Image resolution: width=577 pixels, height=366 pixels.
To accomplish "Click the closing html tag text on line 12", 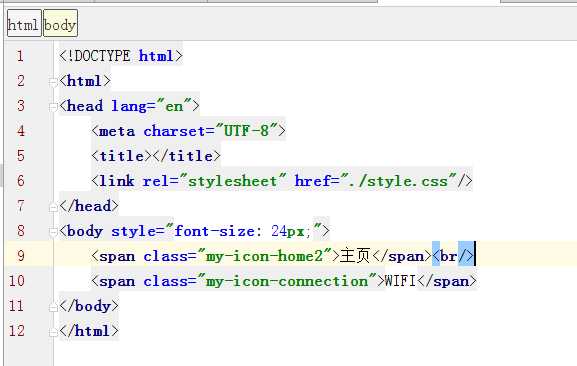I will (89, 331).
